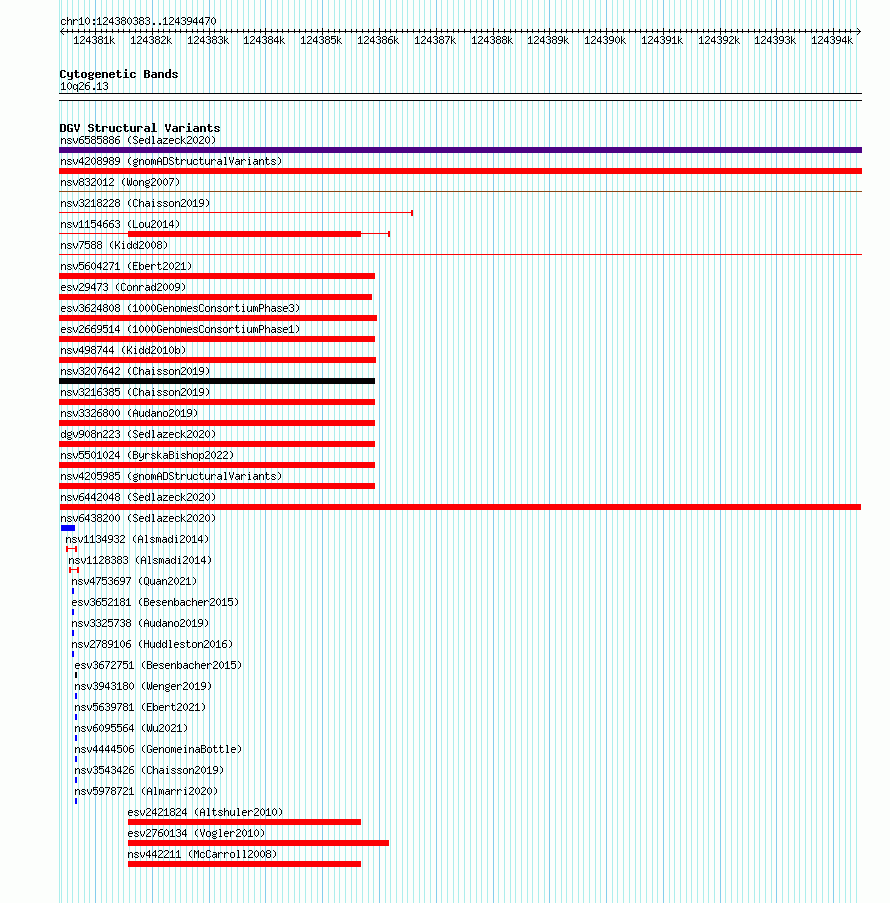Click nsv4444506 (GenomeinaBottle) label
Image resolution: width=890 pixels, height=903 pixels.
[x=158, y=750]
